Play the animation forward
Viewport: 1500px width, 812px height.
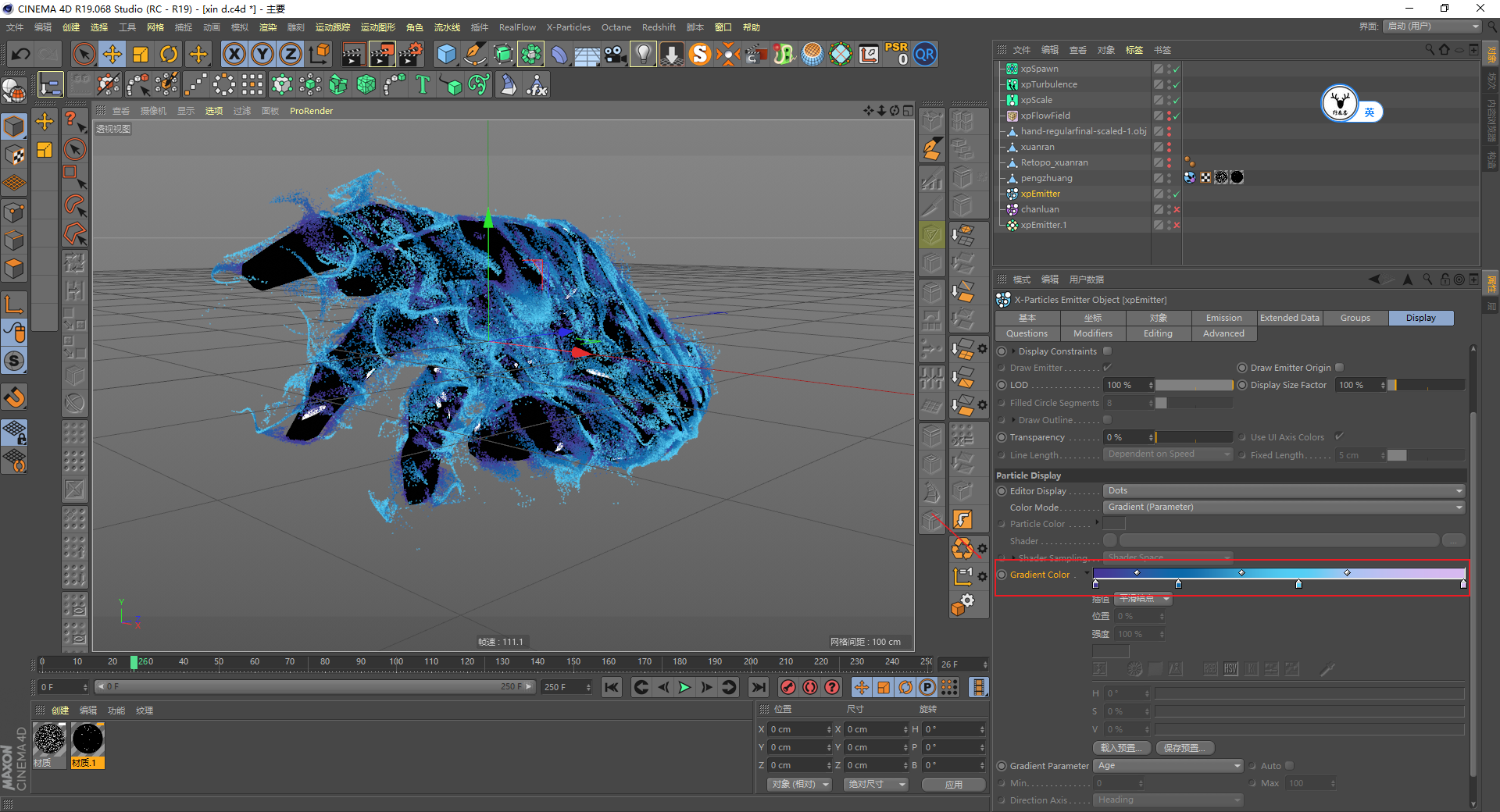coord(684,687)
